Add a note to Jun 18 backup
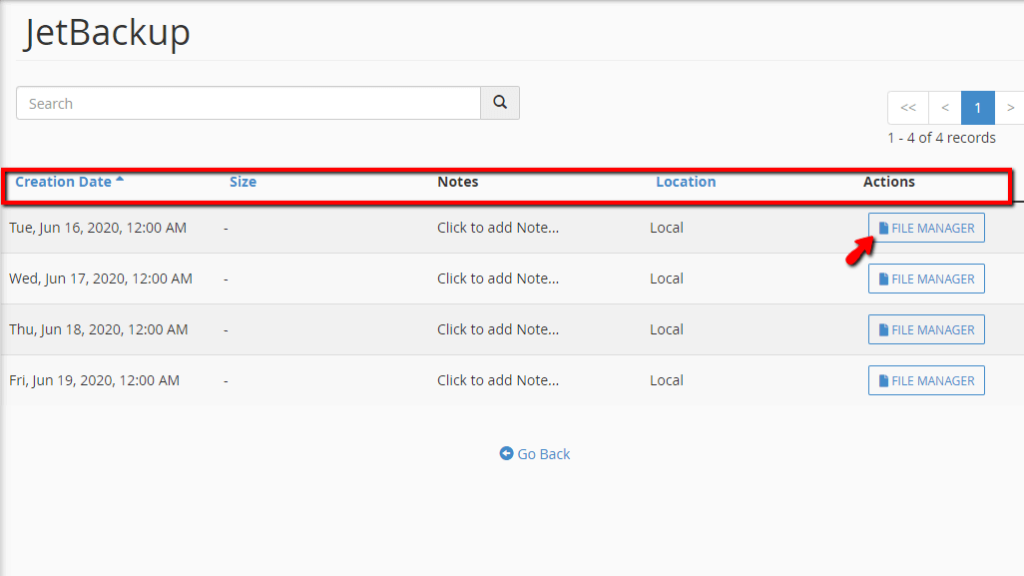The width and height of the screenshot is (1024, 576). (x=498, y=330)
